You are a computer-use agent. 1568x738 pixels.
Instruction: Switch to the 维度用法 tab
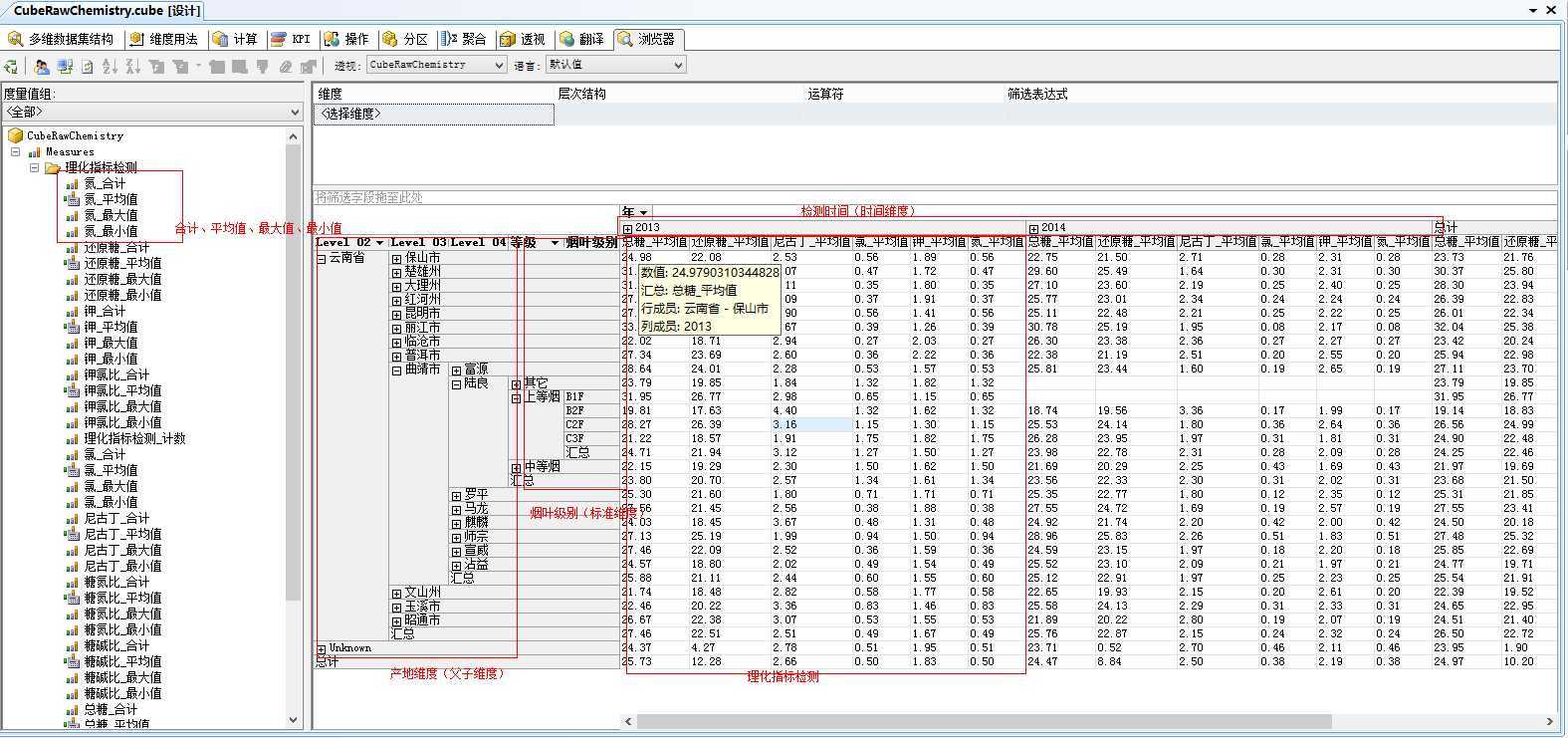pyautogui.click(x=165, y=39)
